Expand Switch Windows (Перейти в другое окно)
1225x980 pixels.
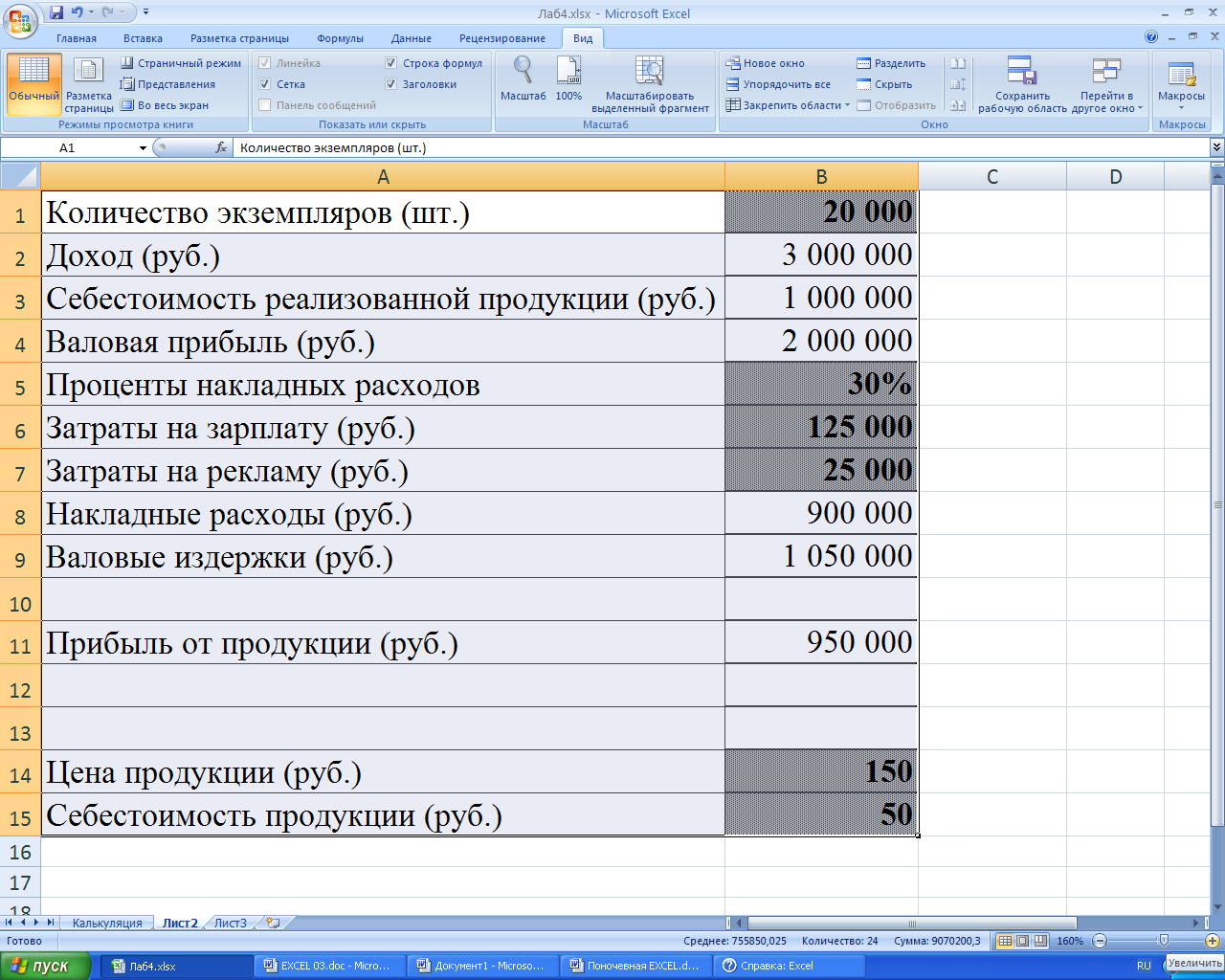[1106, 84]
